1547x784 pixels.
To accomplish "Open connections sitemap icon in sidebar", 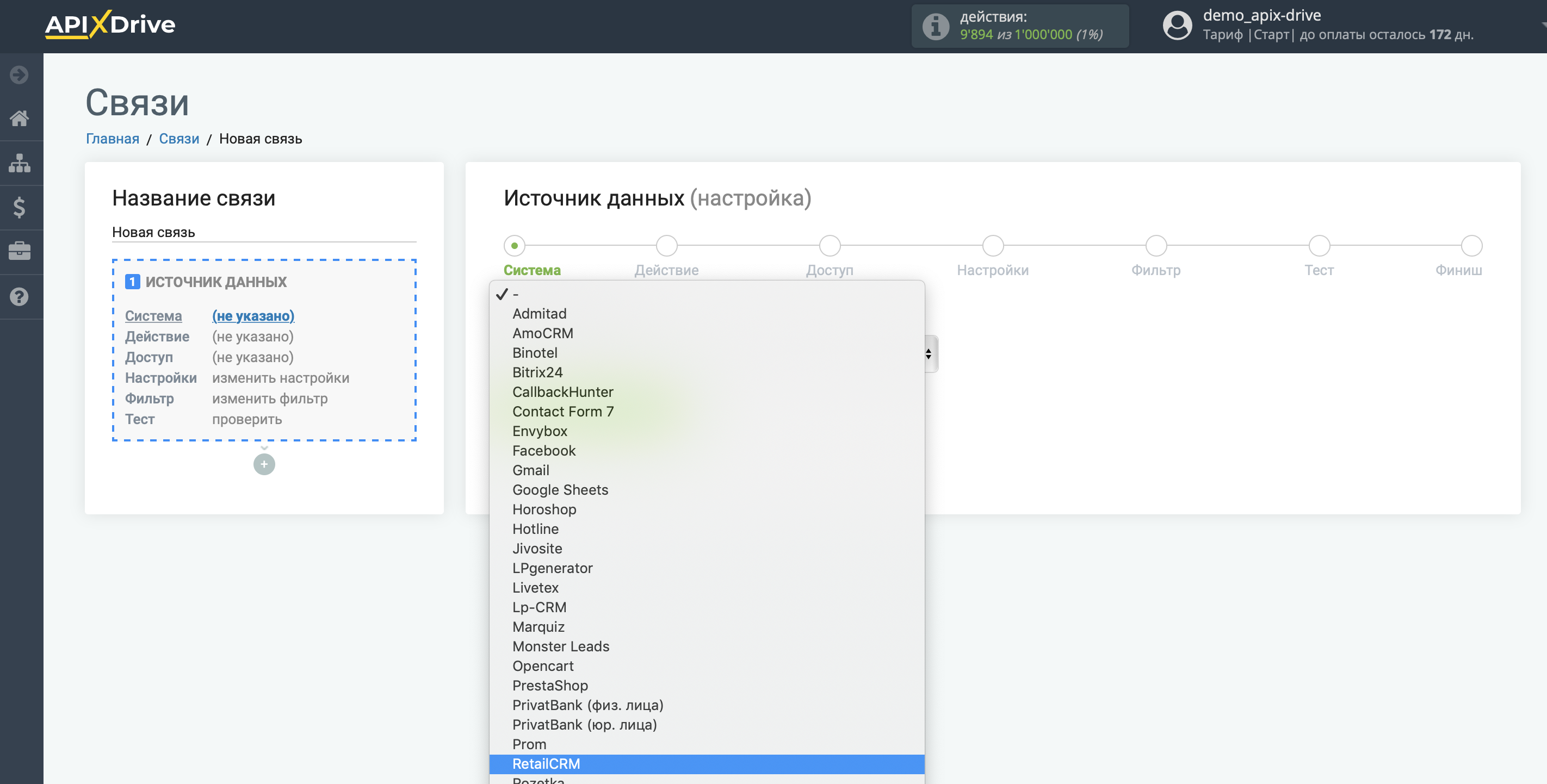I will point(19,163).
